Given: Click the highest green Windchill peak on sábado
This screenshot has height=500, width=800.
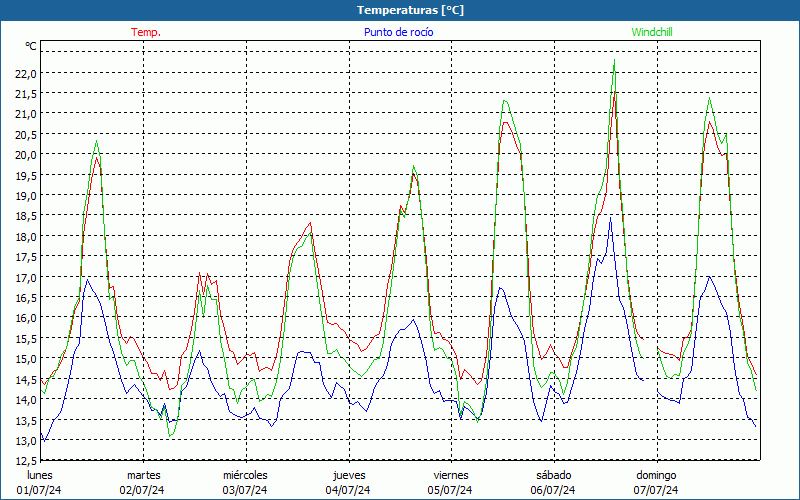Looking at the screenshot, I should [x=614, y=60].
